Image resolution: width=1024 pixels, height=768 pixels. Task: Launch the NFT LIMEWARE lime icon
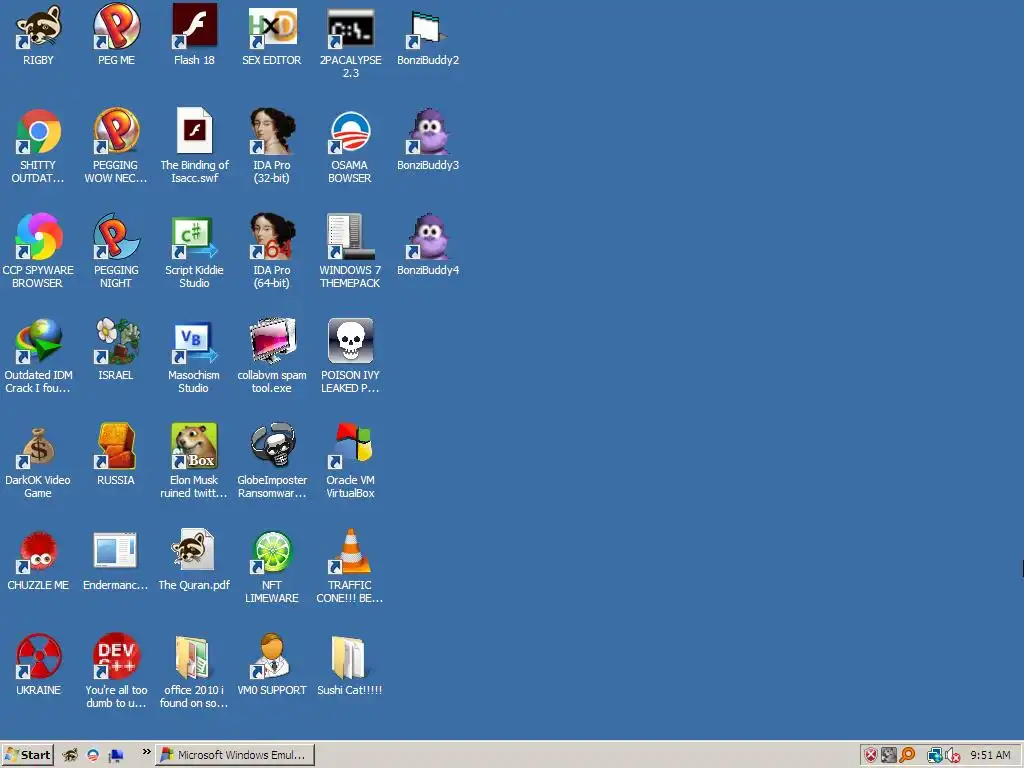[x=272, y=551]
